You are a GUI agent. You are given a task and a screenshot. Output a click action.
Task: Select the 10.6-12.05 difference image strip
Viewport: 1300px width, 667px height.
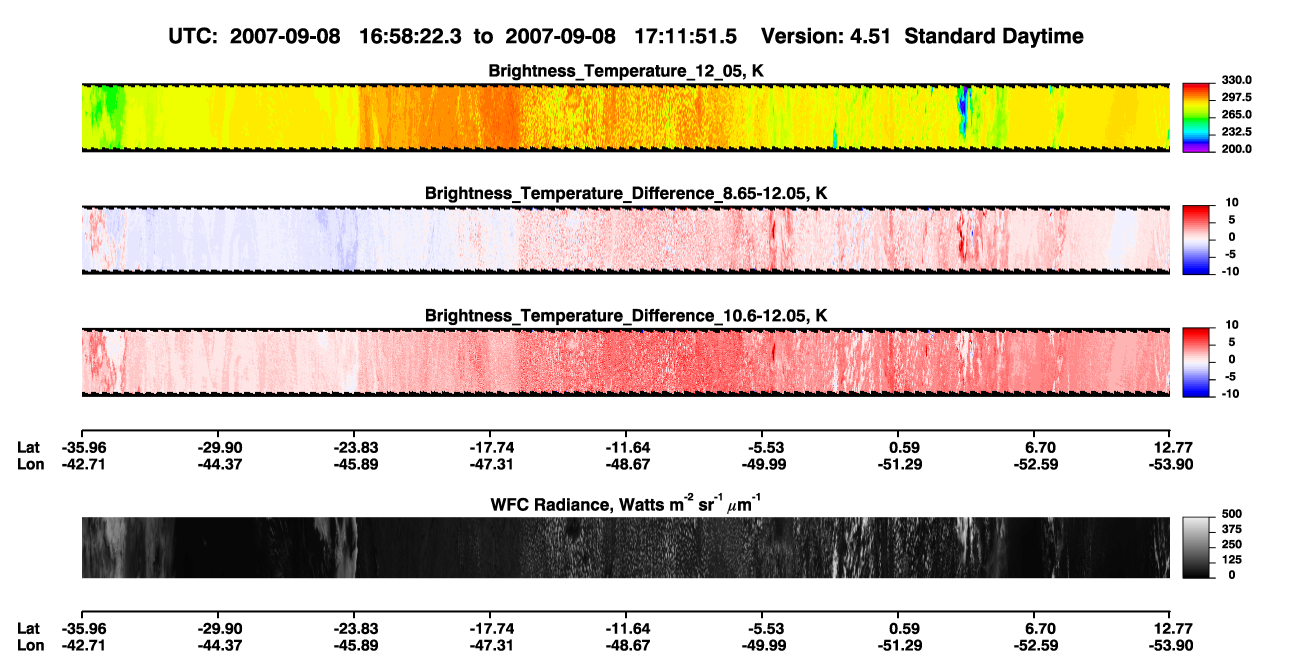(x=625, y=362)
